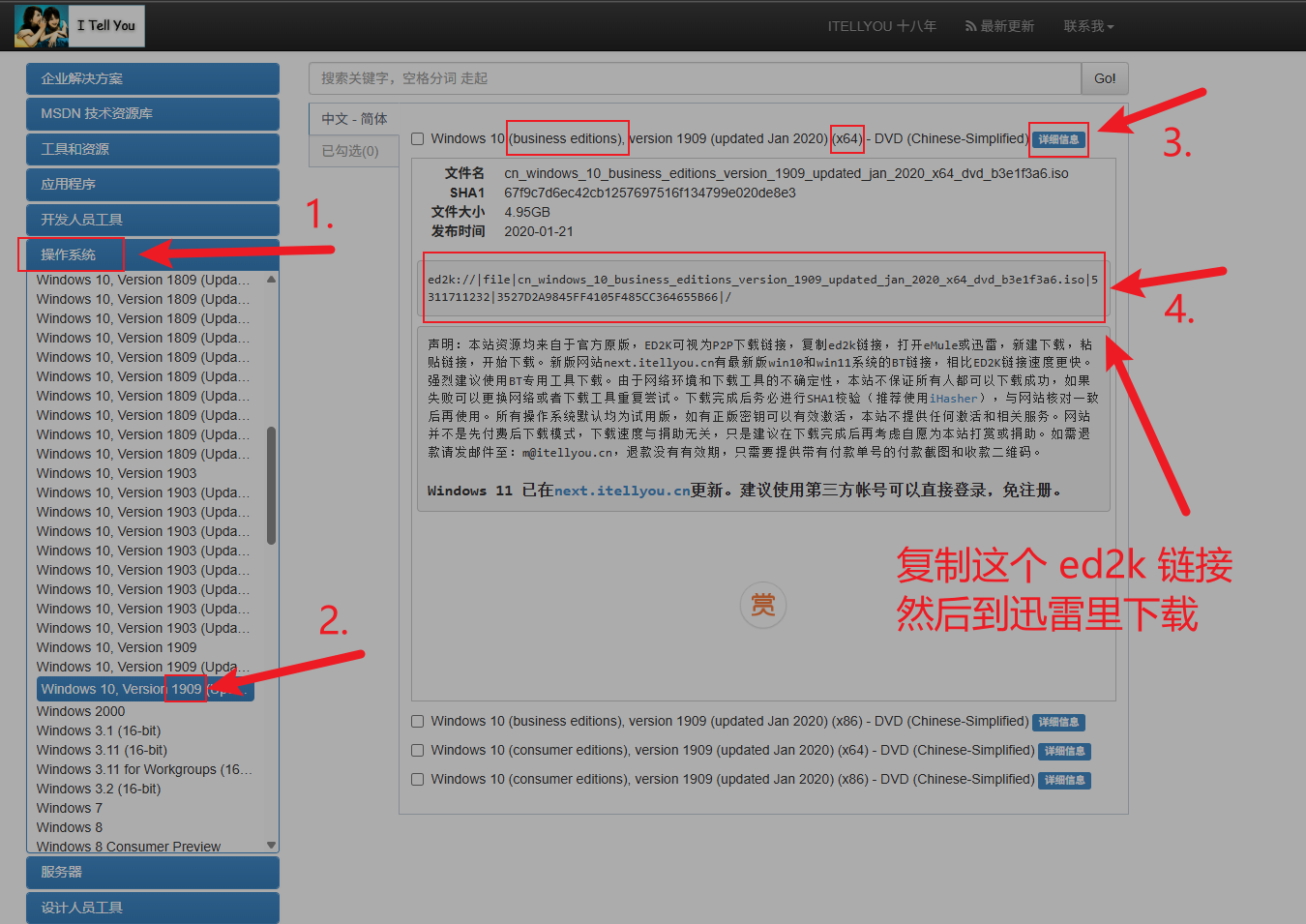Select Windows 3.11 for Workgroups
Screen dimensions: 1306x924
coord(145,769)
